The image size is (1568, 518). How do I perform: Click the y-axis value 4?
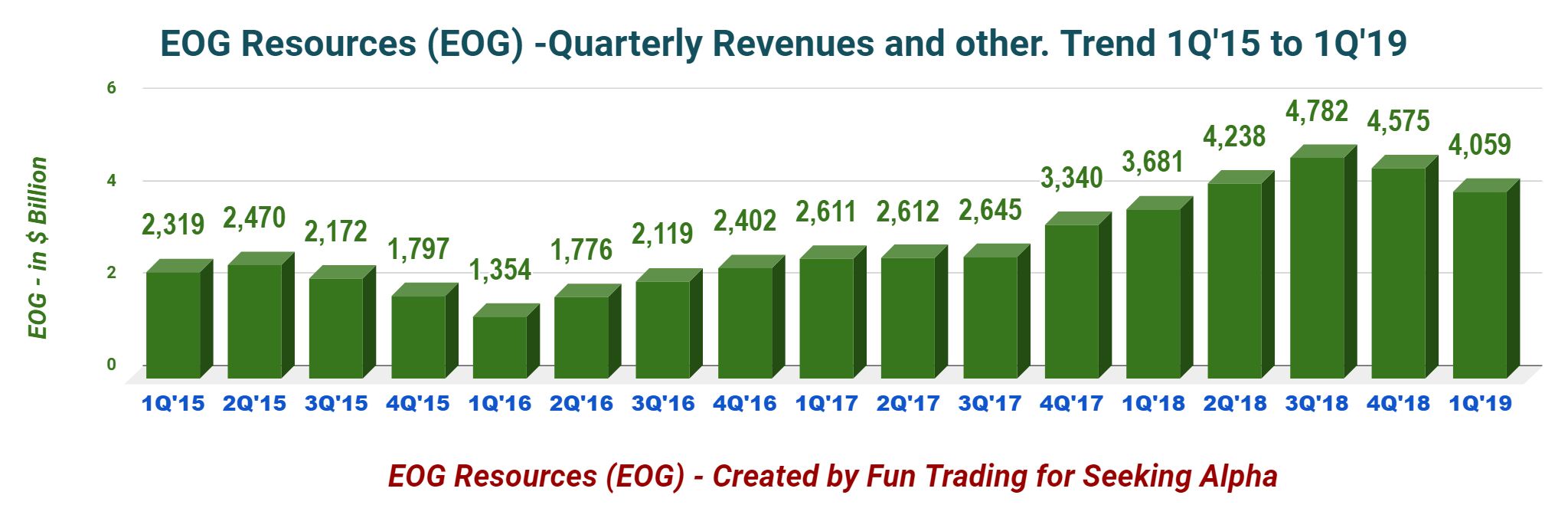tap(111, 181)
